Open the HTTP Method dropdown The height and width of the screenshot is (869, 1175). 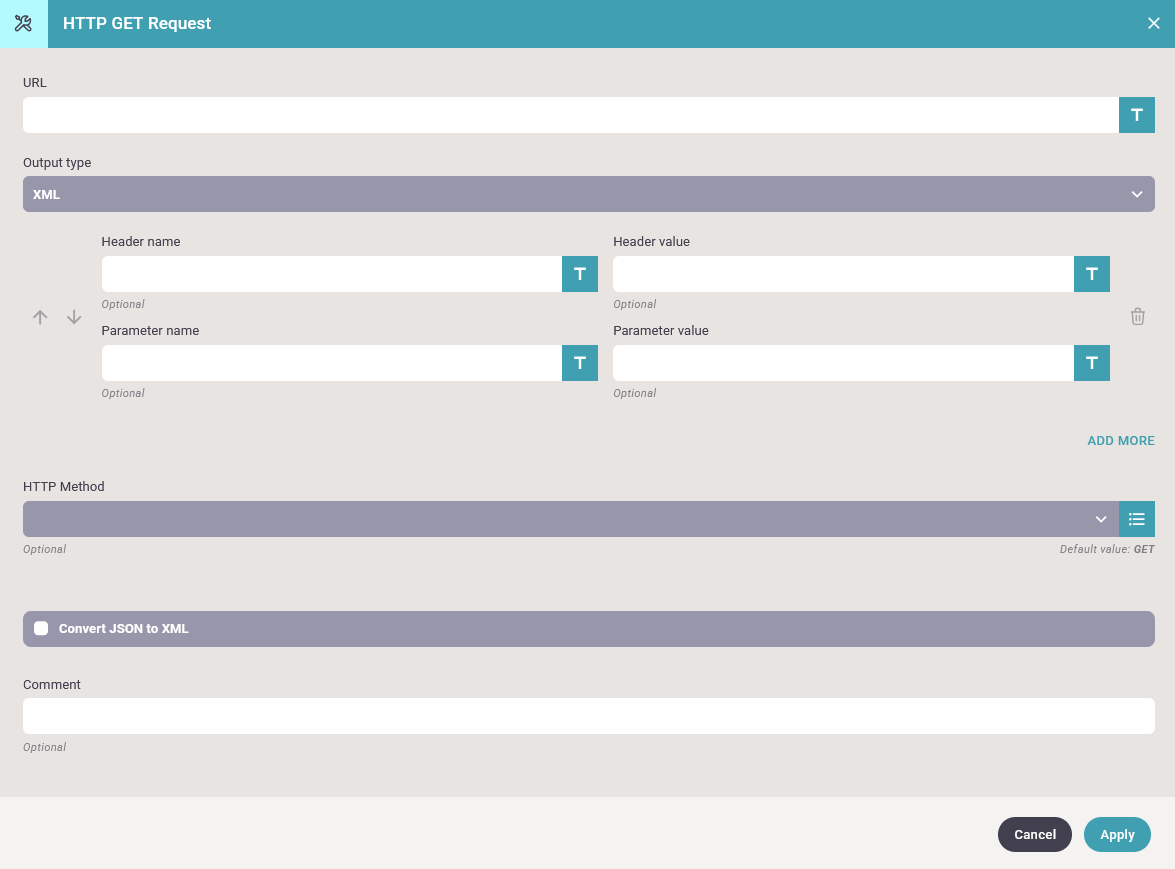coord(570,519)
